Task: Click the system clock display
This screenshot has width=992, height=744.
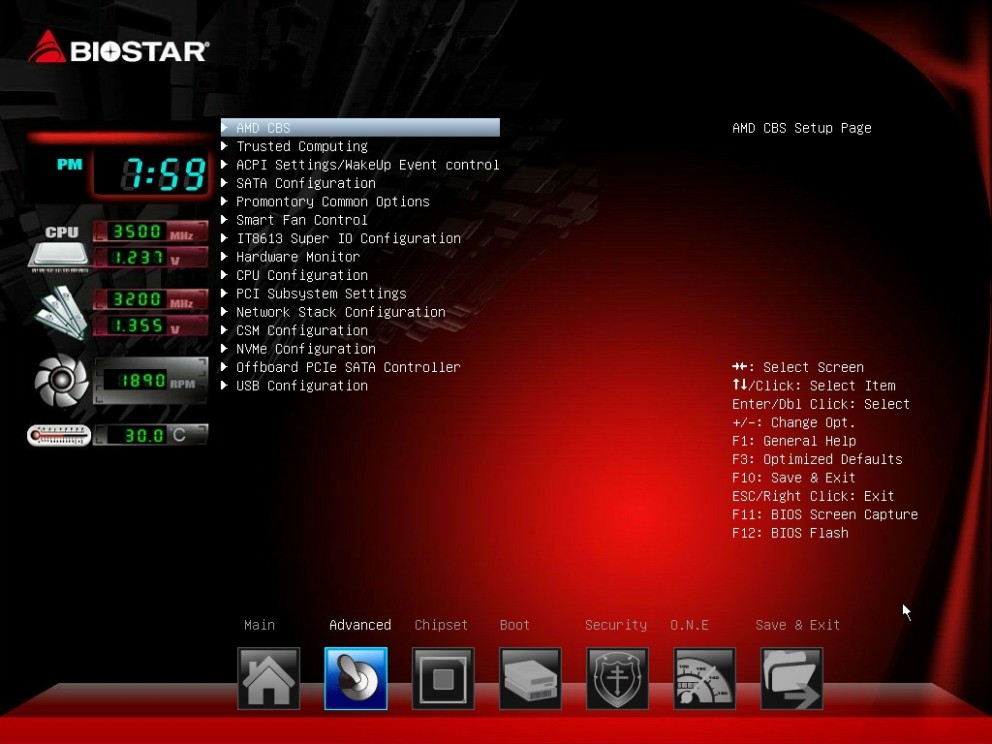Action: click(x=150, y=175)
